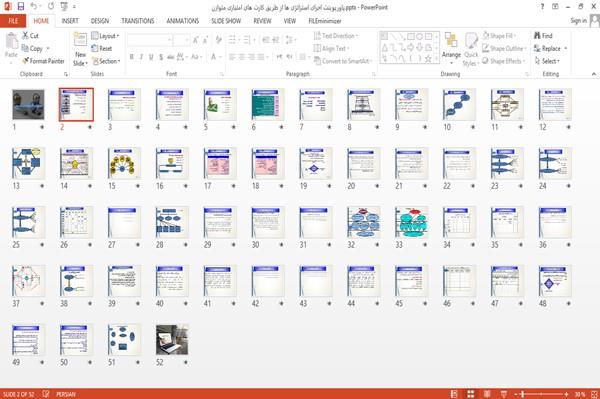
Task: Expand the Select dropdown in Editing group
Action: coord(547,61)
